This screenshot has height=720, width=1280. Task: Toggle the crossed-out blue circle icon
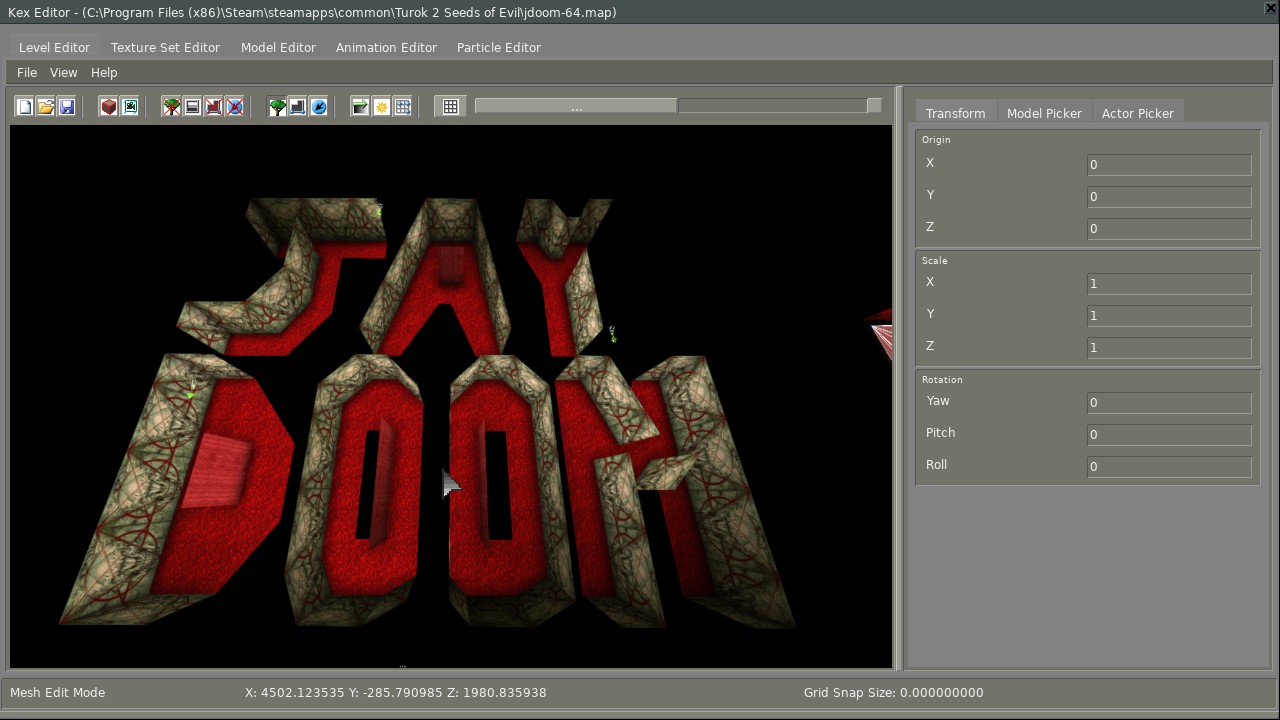[x=235, y=107]
